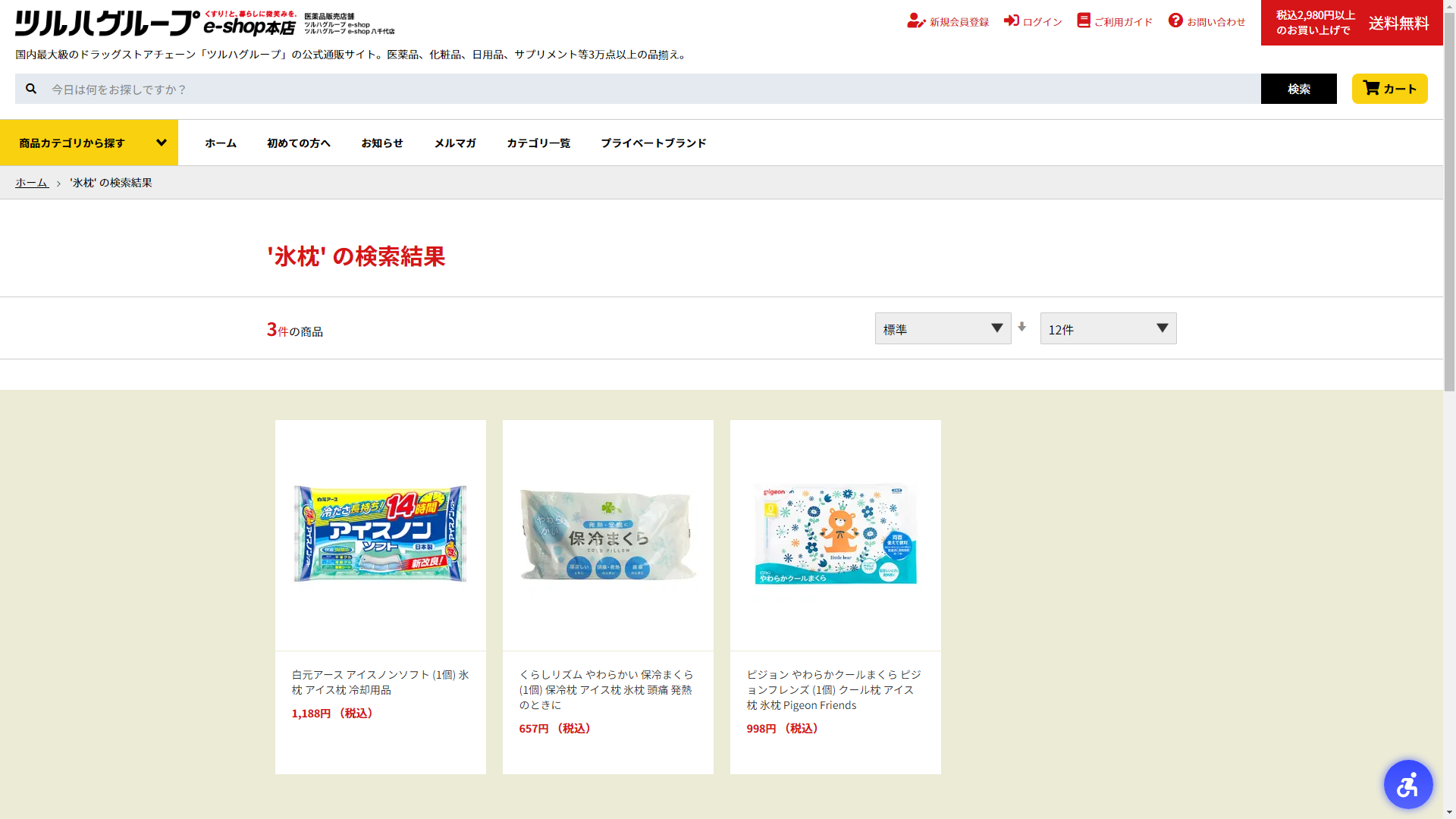Open the usage guide book icon
Image resolution: width=1456 pixels, height=819 pixels.
click(1084, 21)
